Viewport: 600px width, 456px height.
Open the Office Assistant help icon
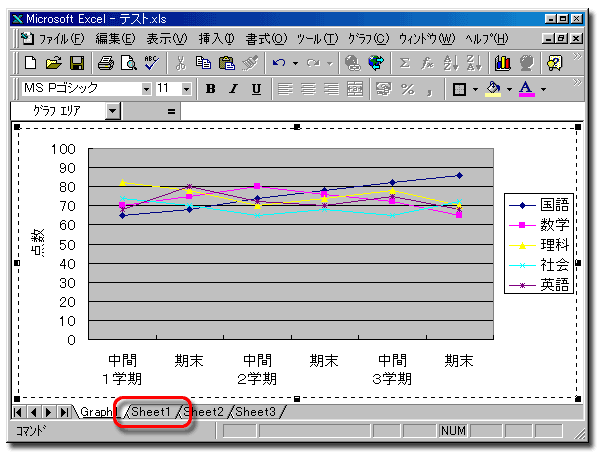555,63
